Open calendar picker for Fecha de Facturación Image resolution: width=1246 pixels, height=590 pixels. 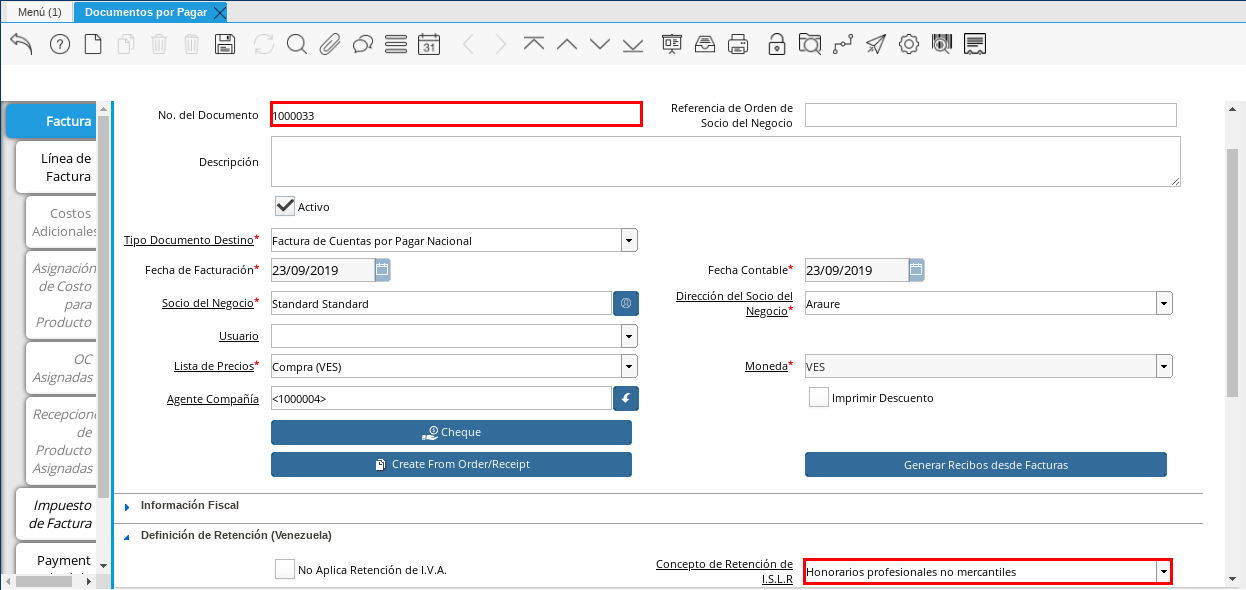[x=382, y=269]
